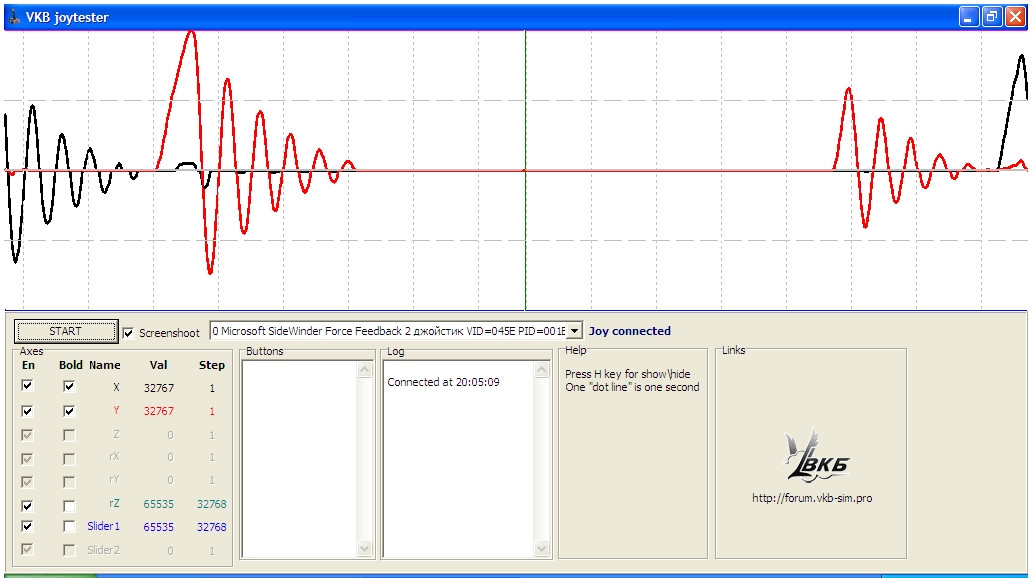
Task: Enable Bold for the rZ axis
Action: 69,506
